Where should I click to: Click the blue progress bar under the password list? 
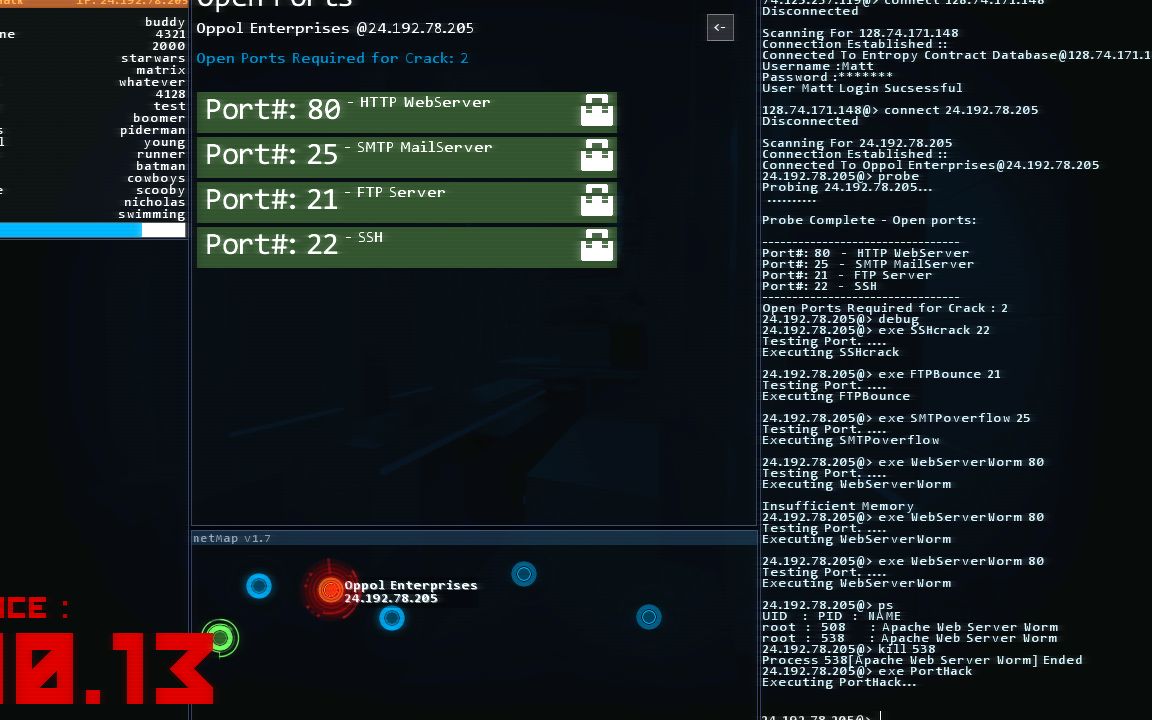point(93,230)
